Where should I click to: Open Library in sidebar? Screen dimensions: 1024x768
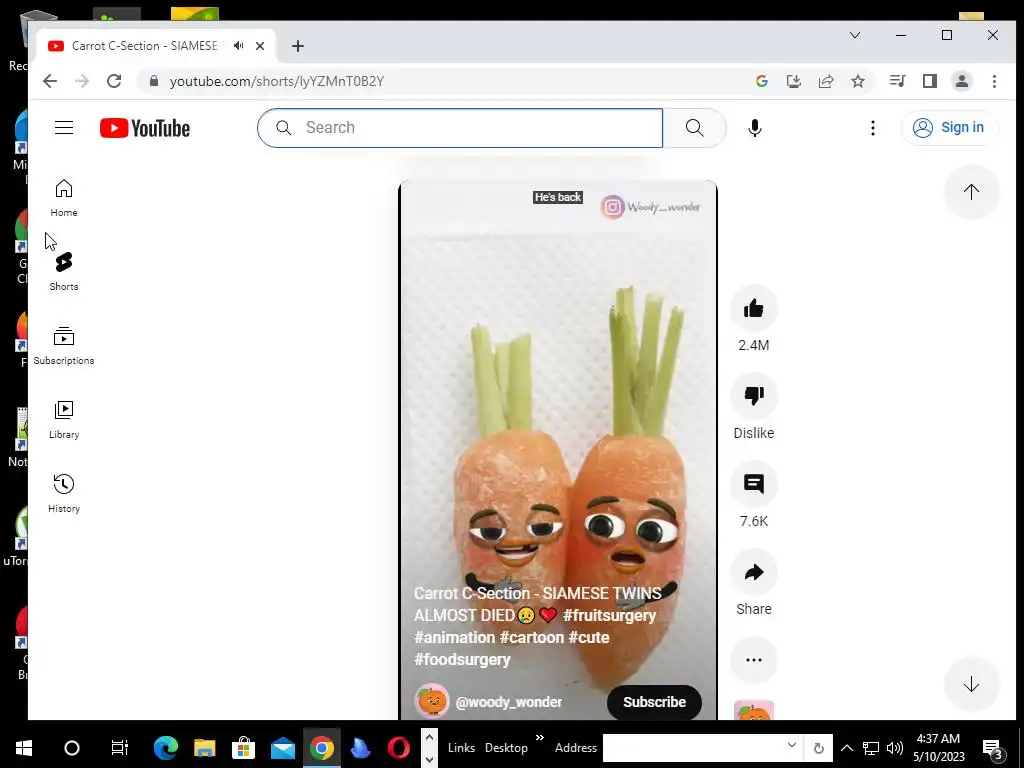coord(64,419)
